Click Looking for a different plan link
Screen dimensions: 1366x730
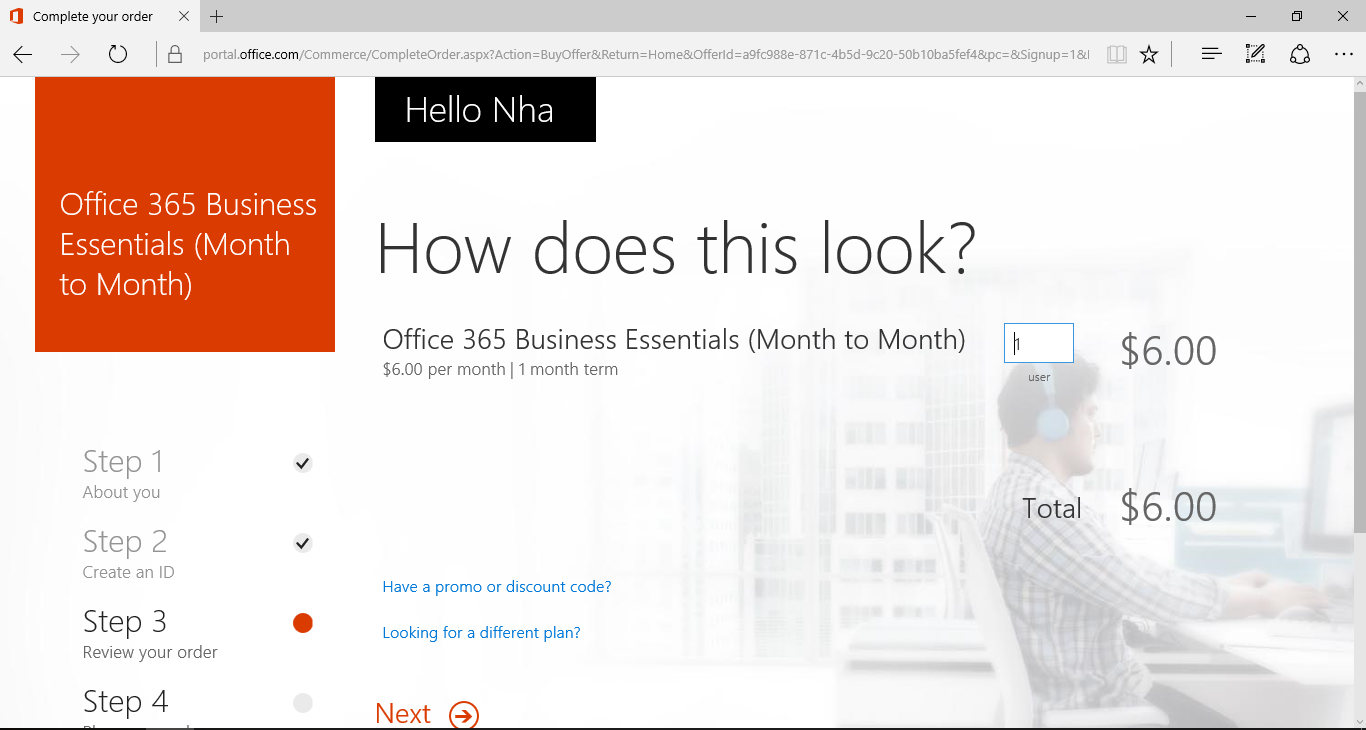point(481,633)
